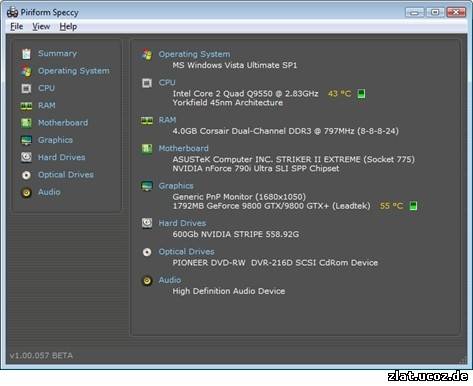Select Operating System in the sidebar
The height and width of the screenshot is (386, 473).
click(x=74, y=71)
